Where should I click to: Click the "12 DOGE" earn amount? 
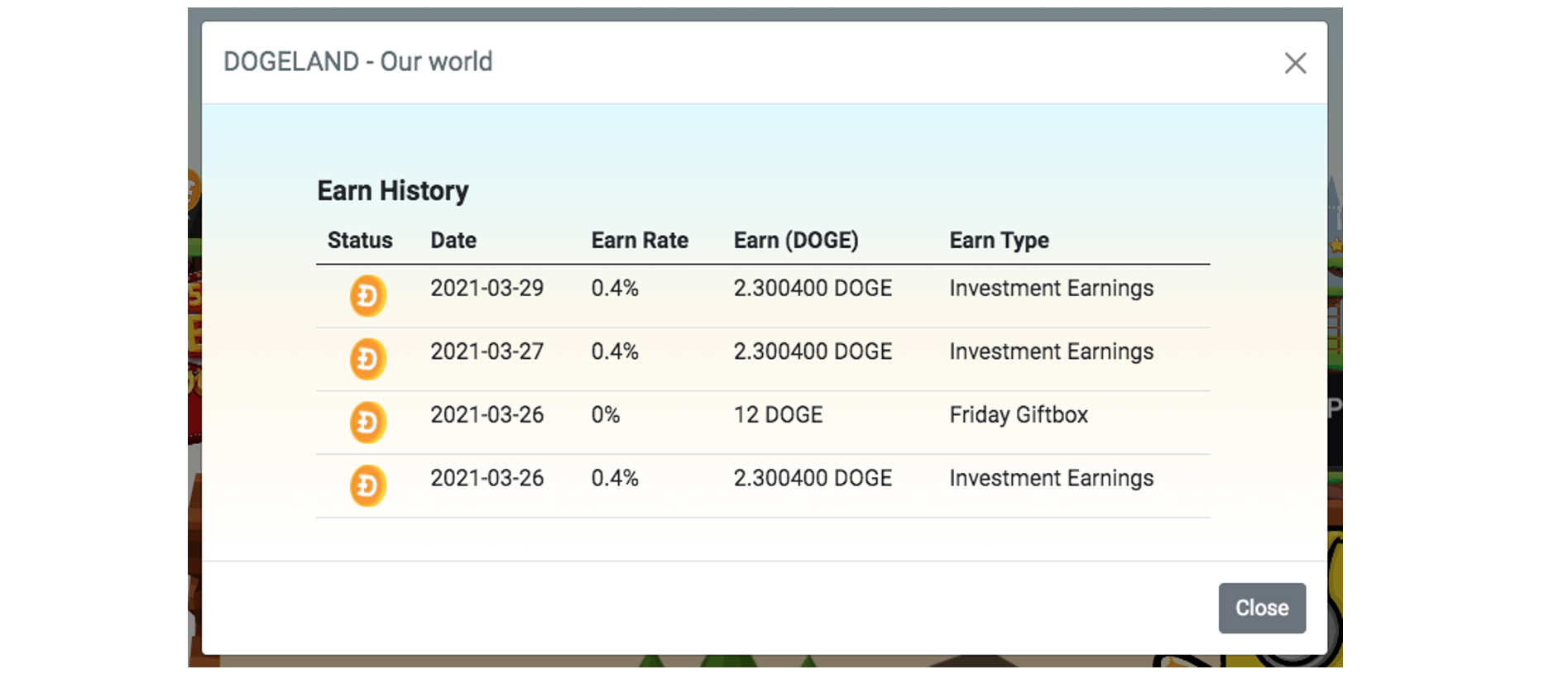[778, 414]
